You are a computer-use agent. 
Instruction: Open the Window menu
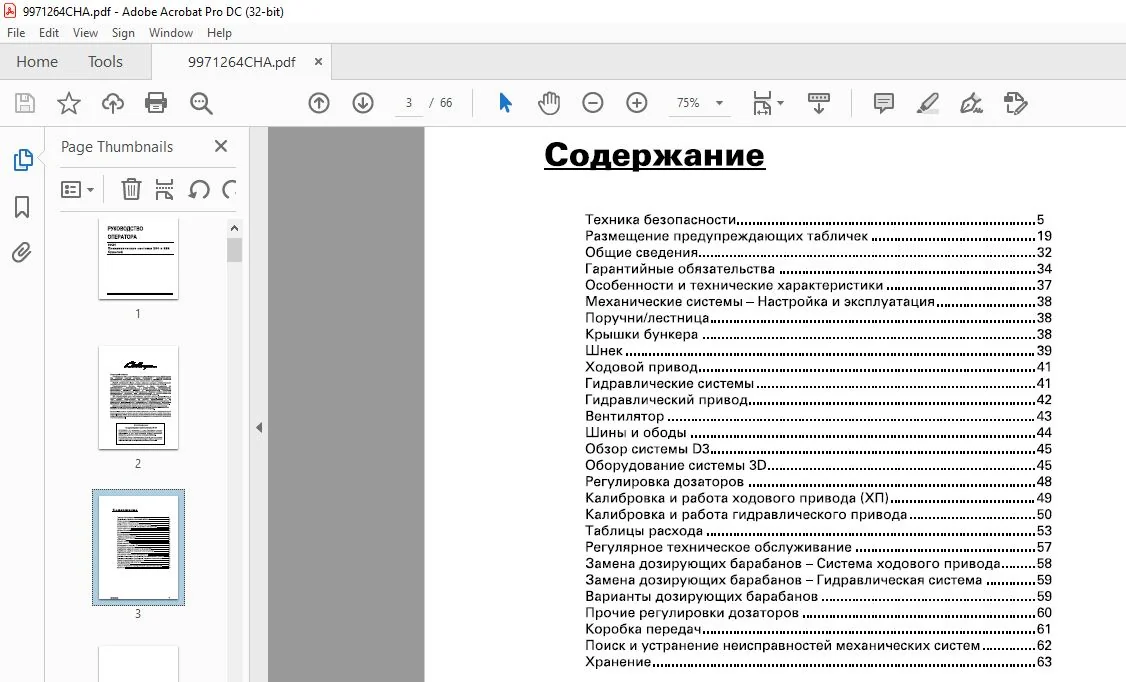click(171, 32)
